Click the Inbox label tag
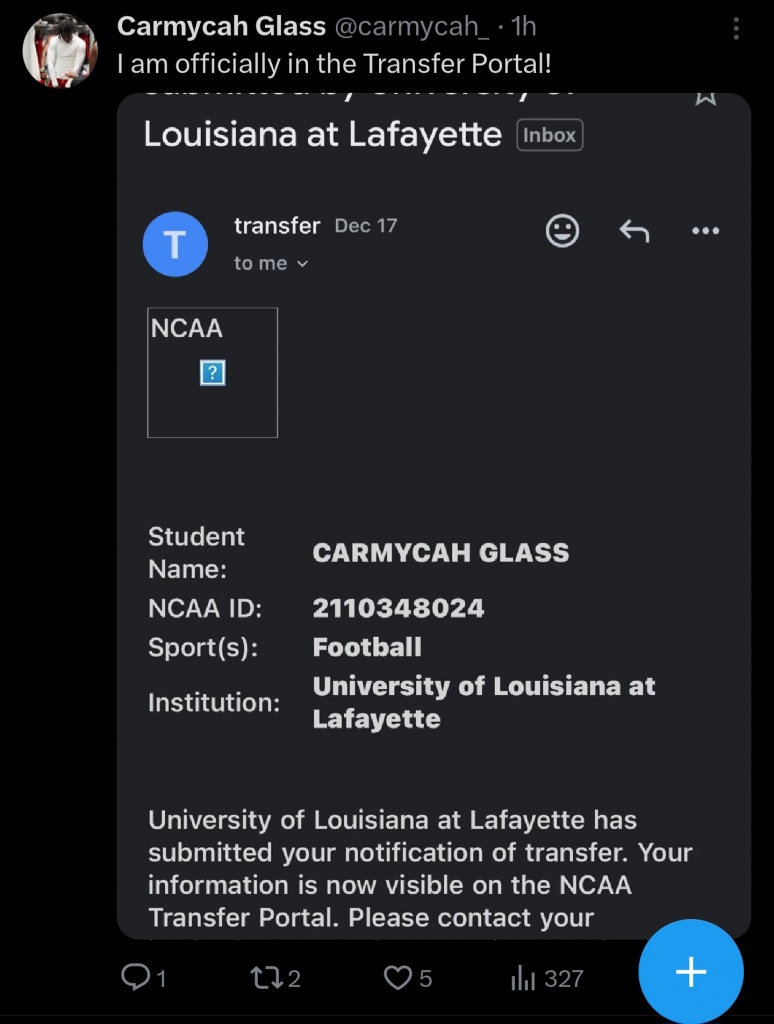774x1024 pixels. (549, 135)
